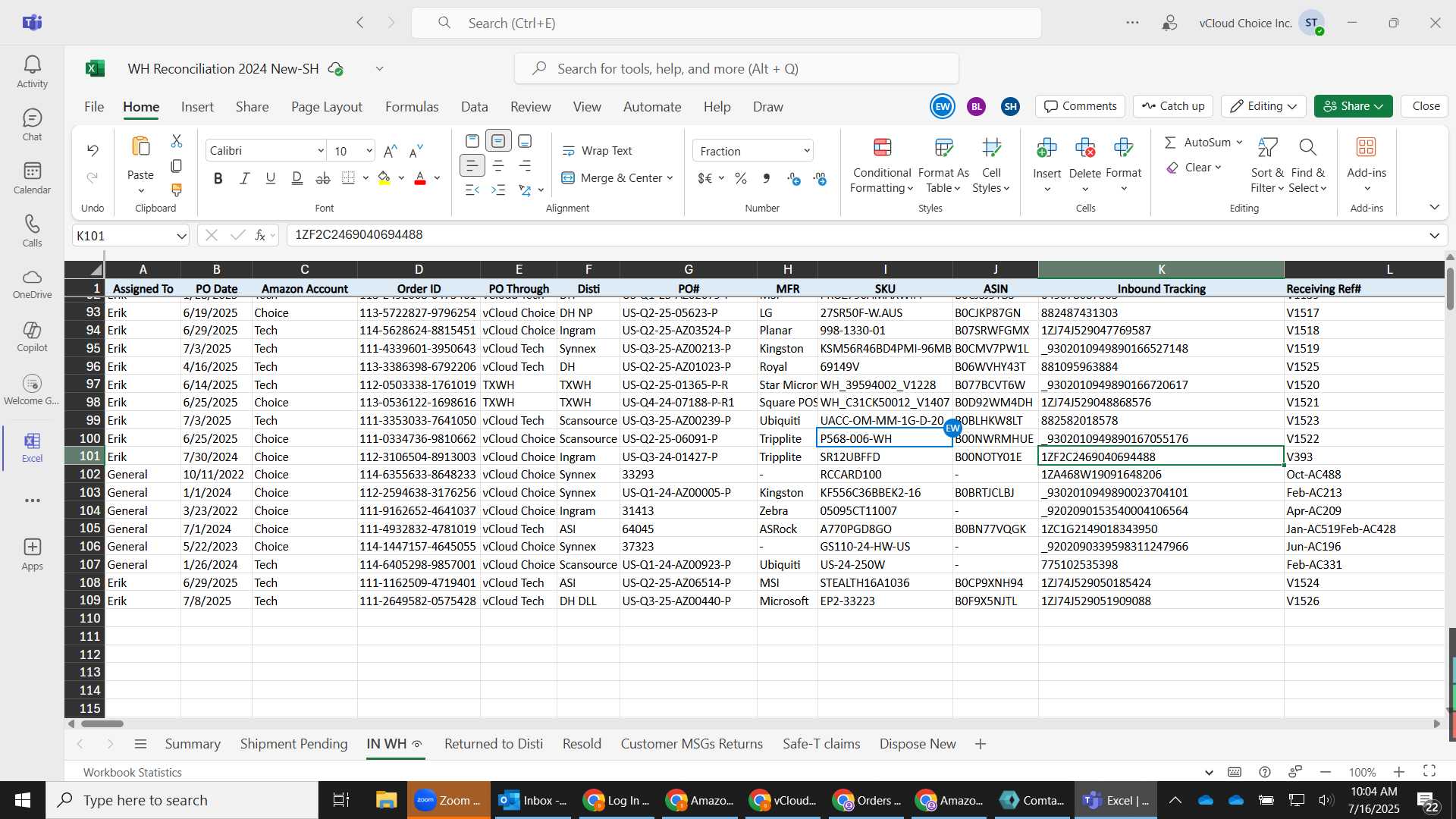Click the comma style icon
The width and height of the screenshot is (1456, 819).
[767, 178]
